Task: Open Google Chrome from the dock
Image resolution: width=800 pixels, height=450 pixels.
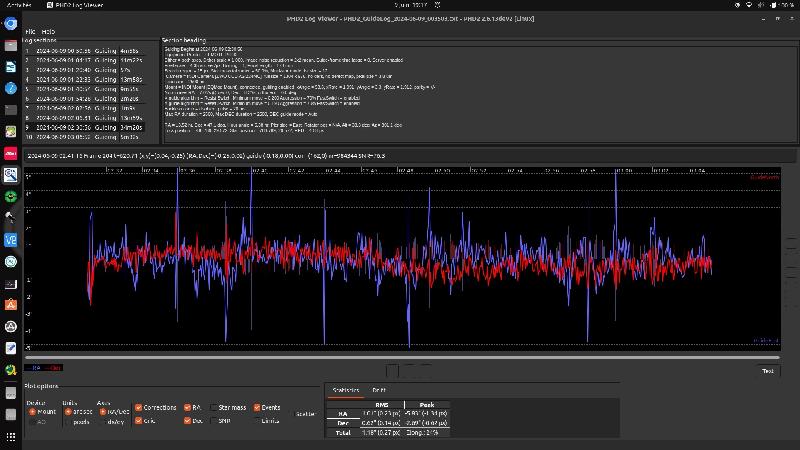Action: click(x=10, y=22)
